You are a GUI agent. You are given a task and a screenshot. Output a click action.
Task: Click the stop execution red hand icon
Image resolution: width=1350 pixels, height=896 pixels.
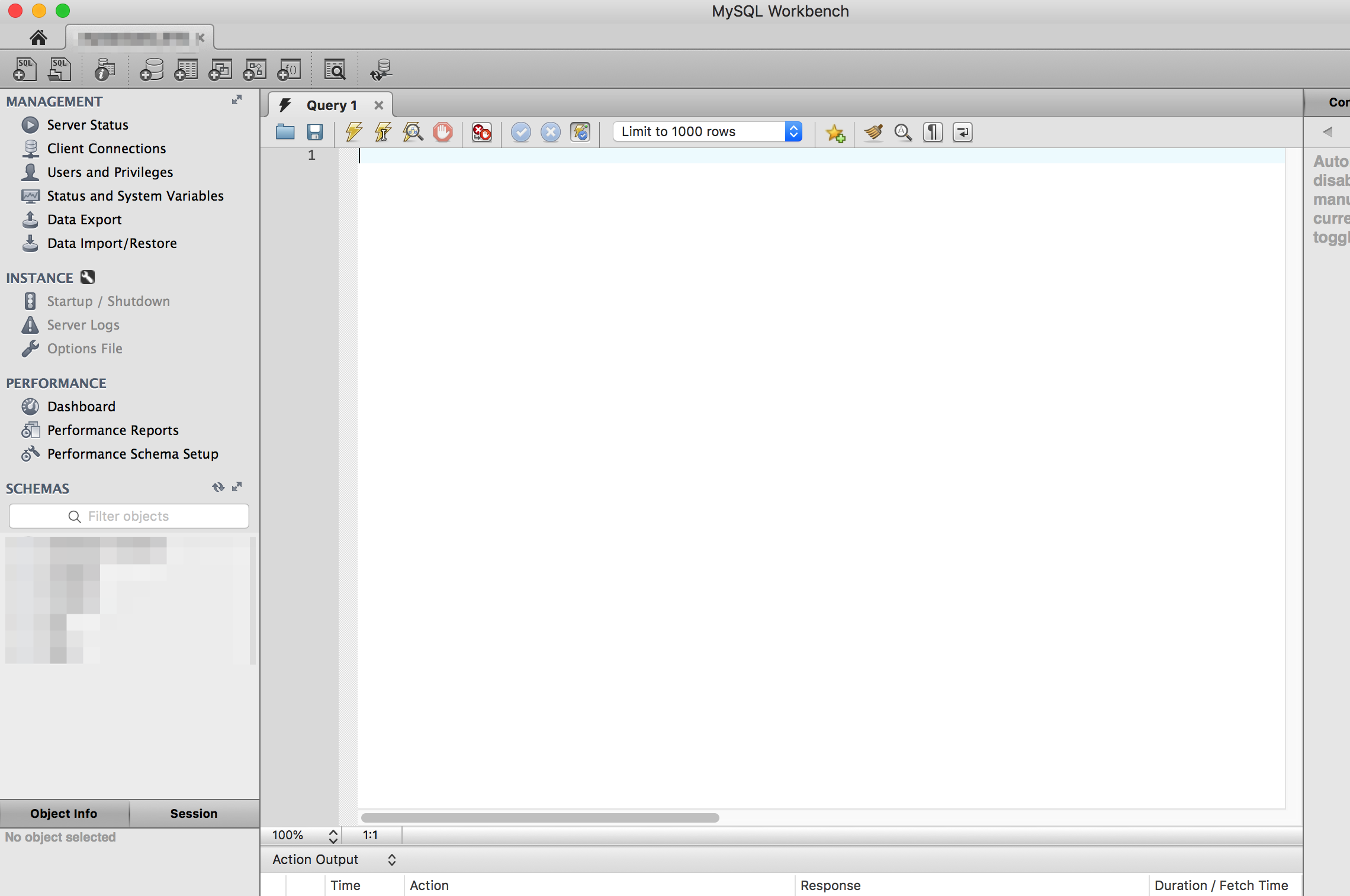(x=442, y=132)
